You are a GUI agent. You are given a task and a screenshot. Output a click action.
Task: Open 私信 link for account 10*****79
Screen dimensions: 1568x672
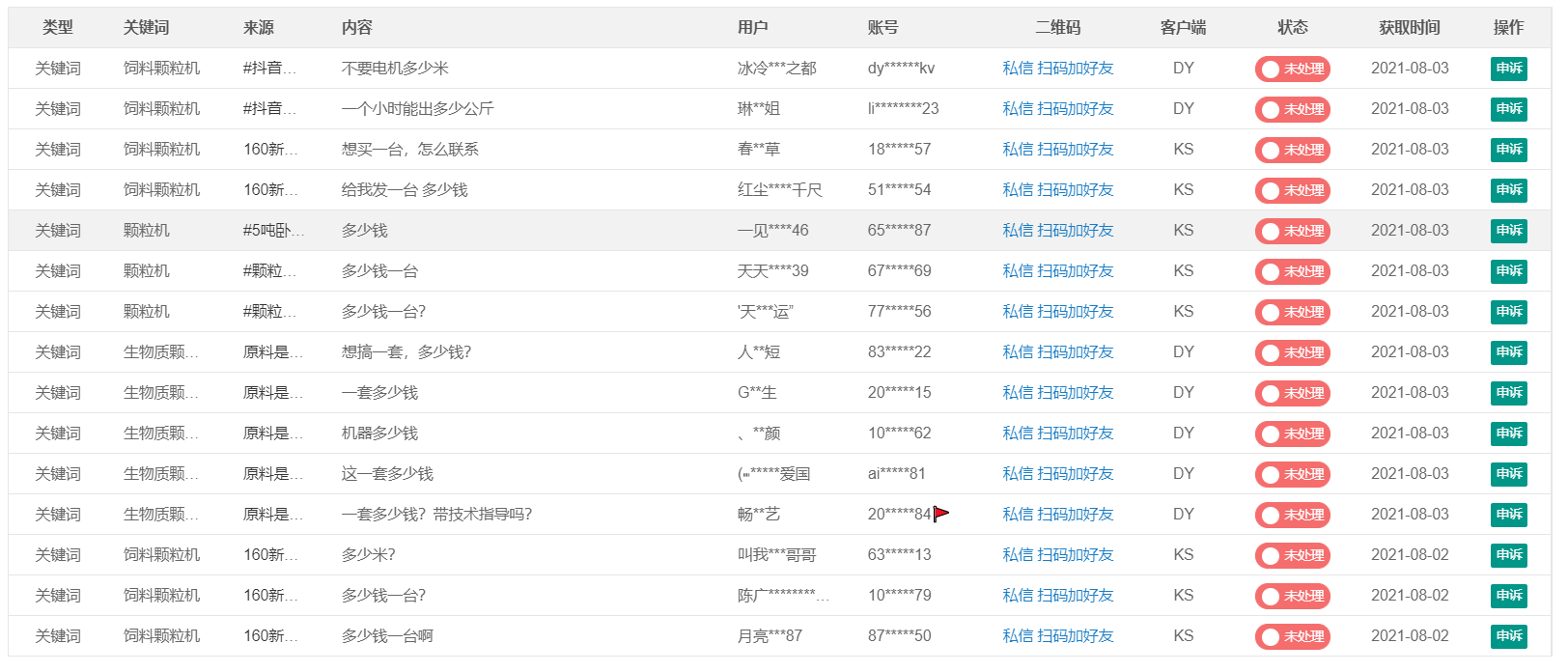click(x=1018, y=596)
